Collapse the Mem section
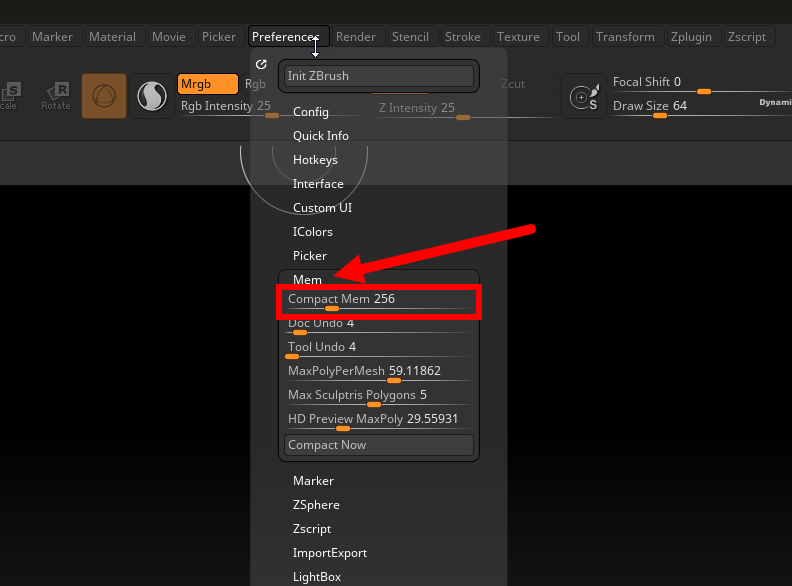792x586 pixels. [307, 279]
